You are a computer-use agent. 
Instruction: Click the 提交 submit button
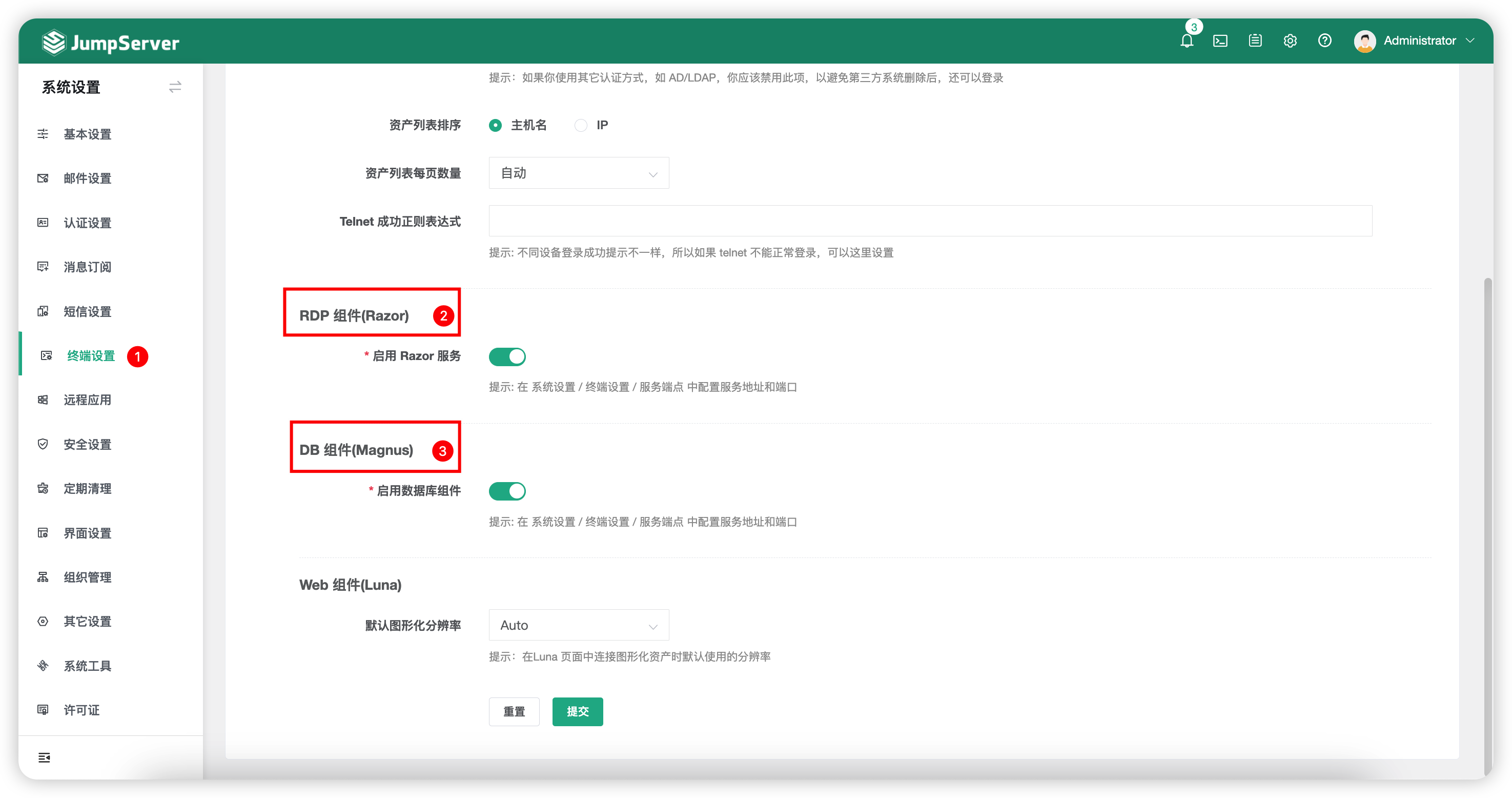[577, 711]
